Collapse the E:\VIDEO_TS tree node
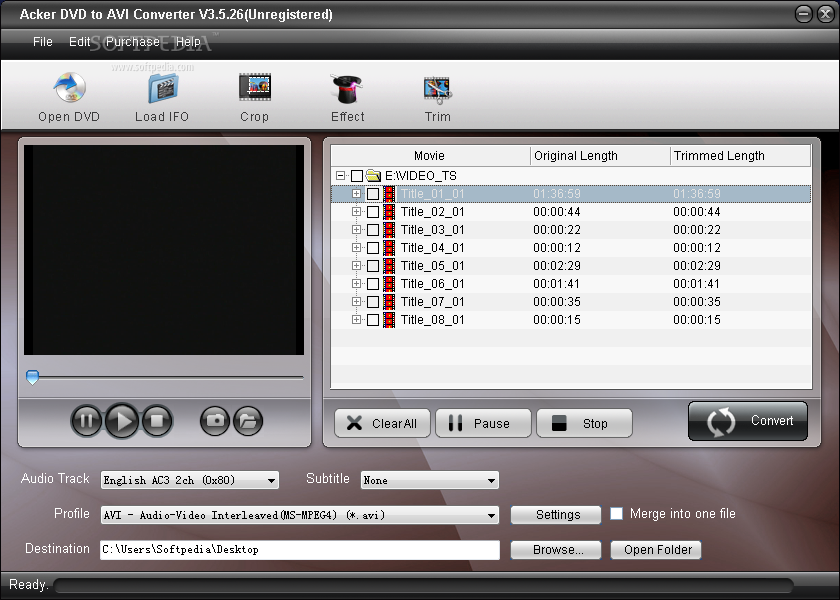Image resolution: width=840 pixels, height=600 pixels. [340, 176]
